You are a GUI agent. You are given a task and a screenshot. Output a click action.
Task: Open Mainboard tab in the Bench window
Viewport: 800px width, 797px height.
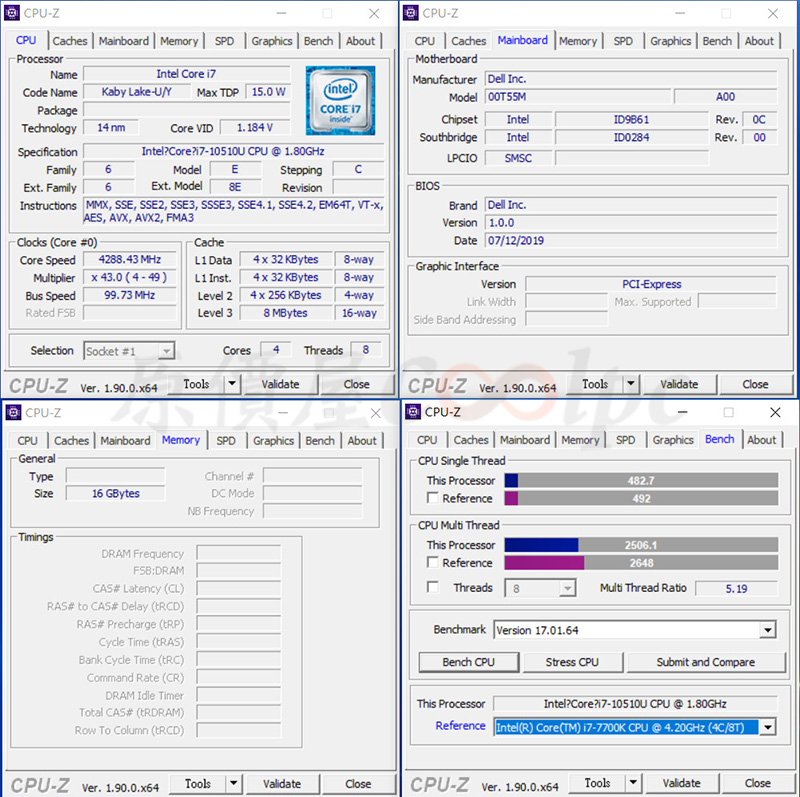[x=525, y=440]
